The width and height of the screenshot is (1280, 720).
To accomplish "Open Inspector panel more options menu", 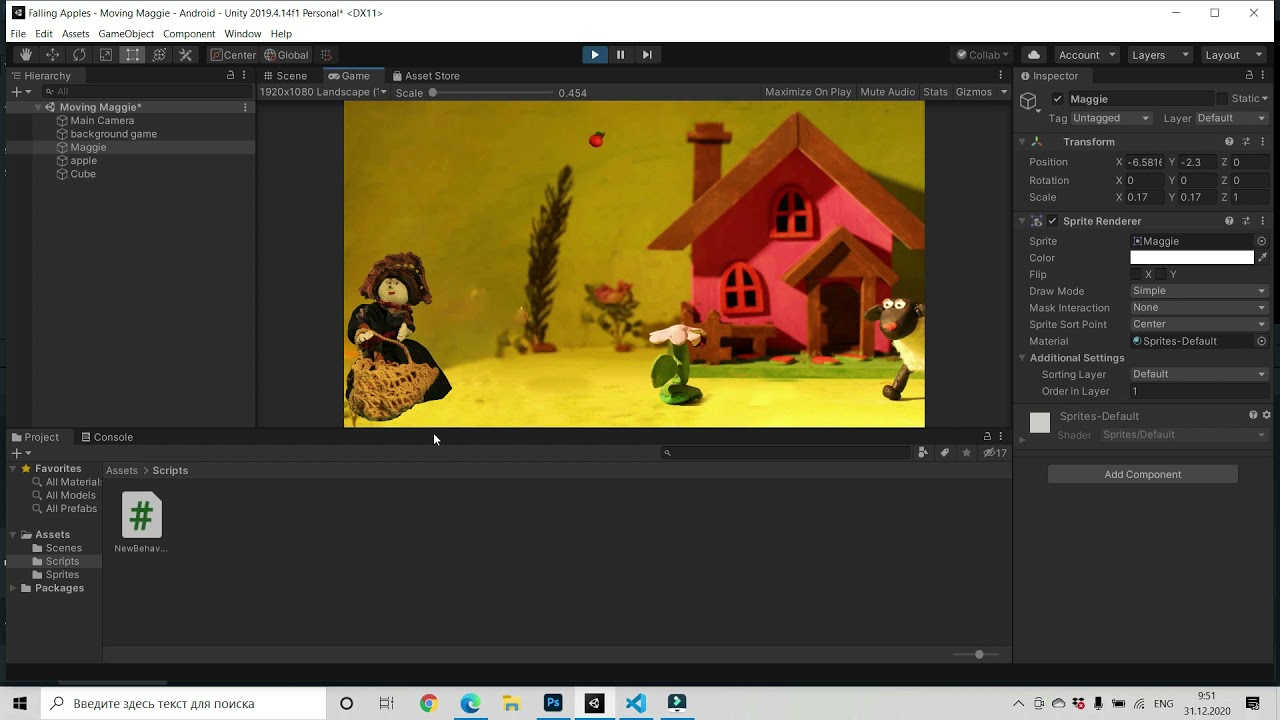I will pos(1263,75).
